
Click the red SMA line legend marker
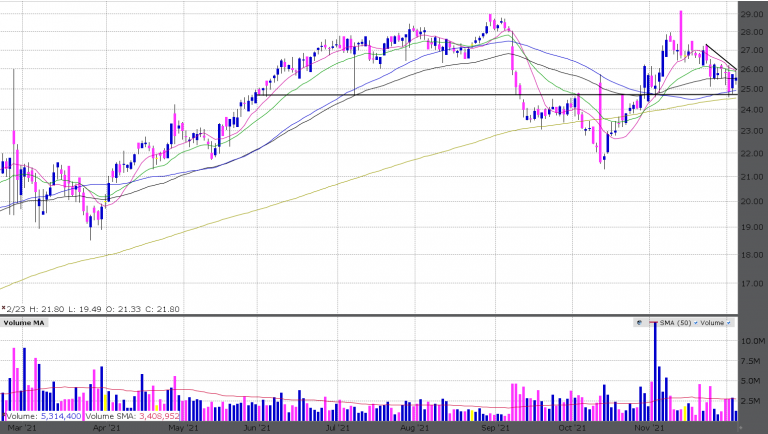pyautogui.click(x=654, y=323)
